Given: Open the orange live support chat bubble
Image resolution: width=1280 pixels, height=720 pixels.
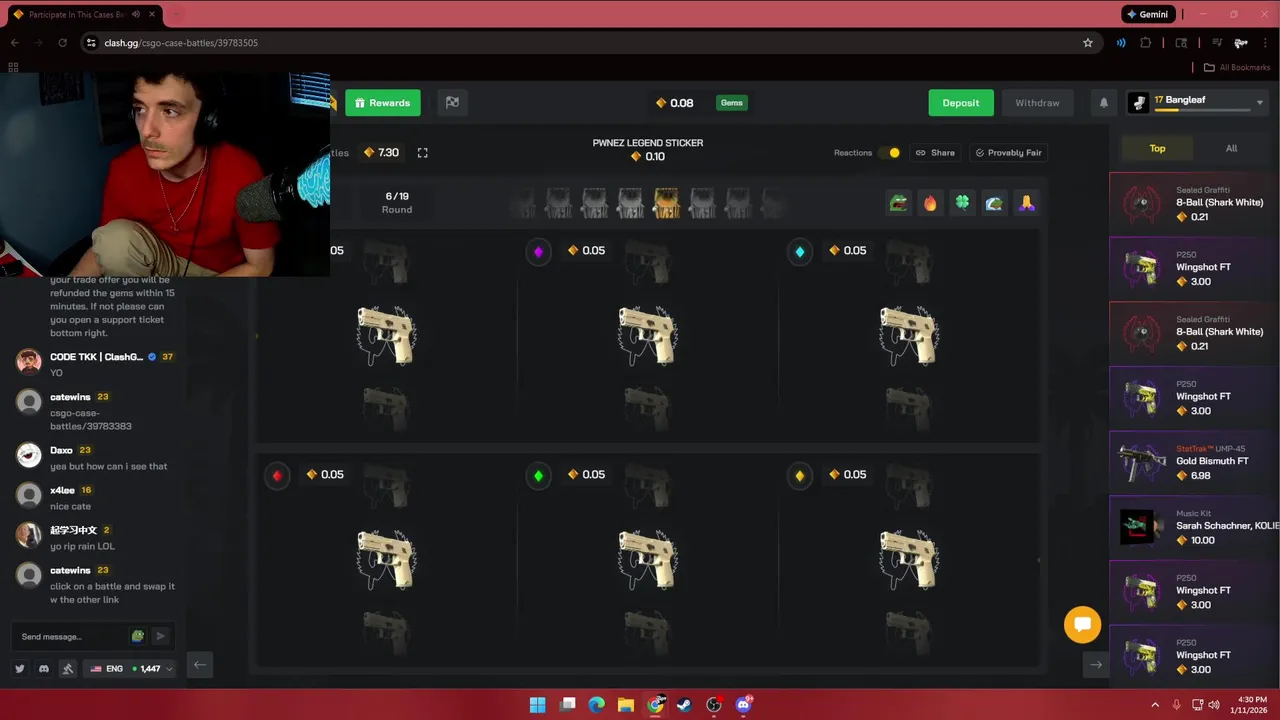Looking at the screenshot, I should [1082, 625].
